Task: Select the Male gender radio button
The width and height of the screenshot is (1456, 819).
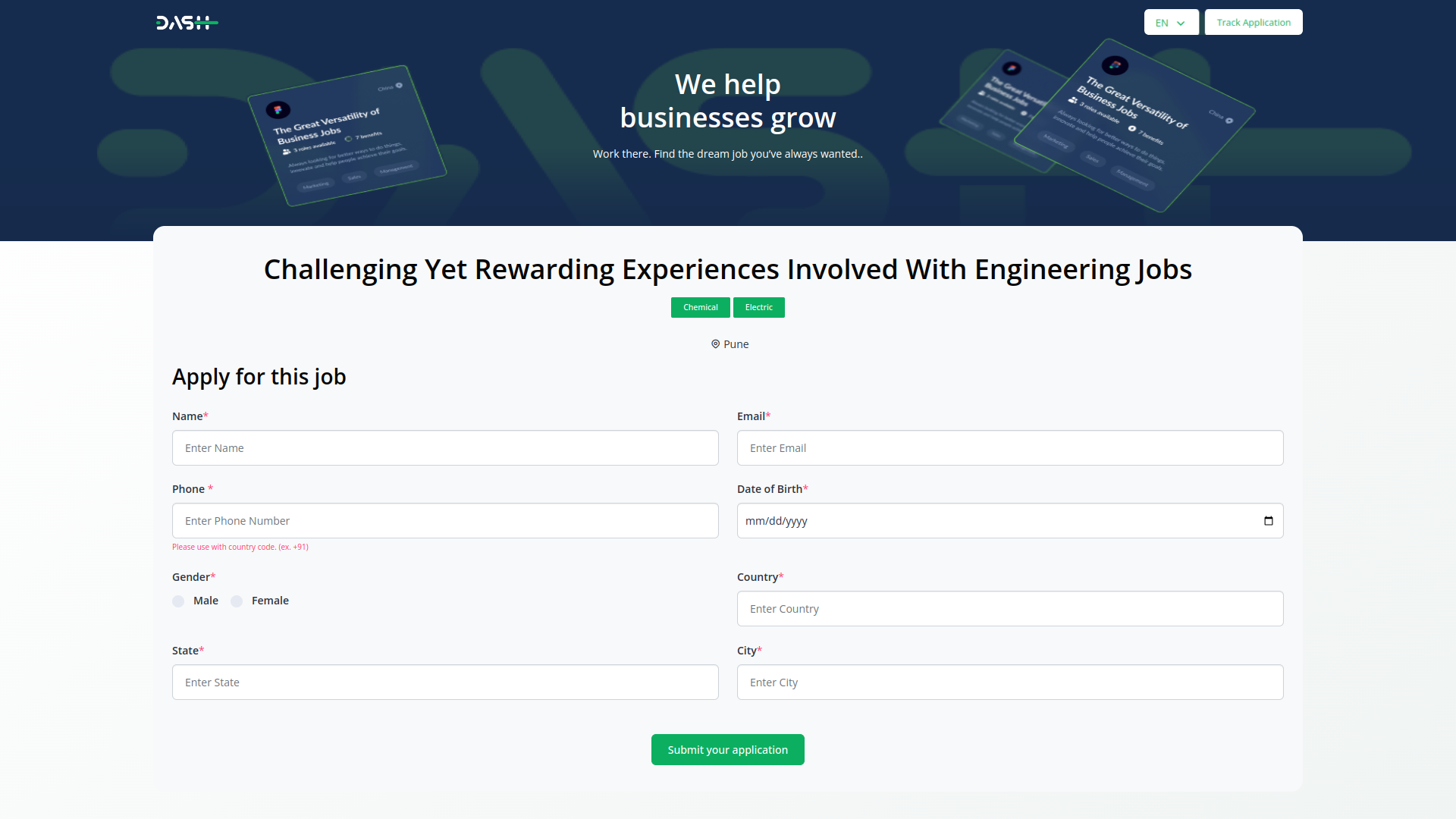Action: pos(178,601)
